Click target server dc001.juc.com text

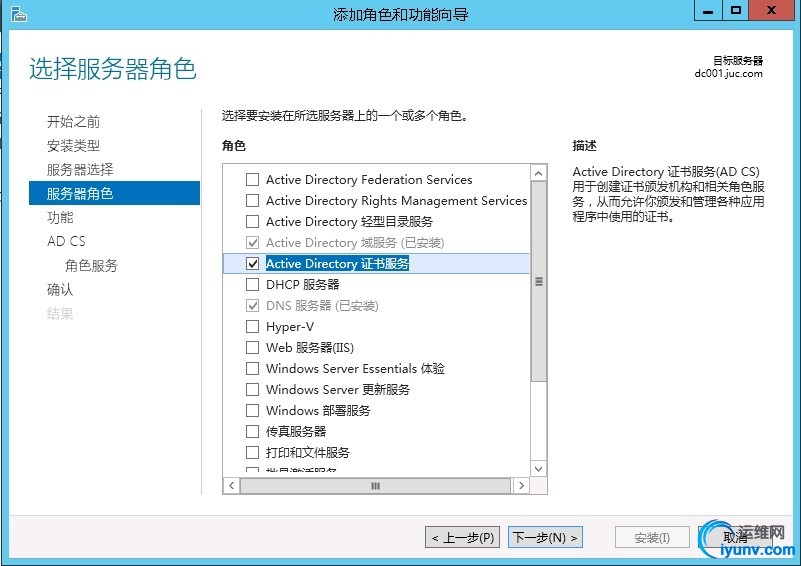pyautogui.click(x=728, y=74)
